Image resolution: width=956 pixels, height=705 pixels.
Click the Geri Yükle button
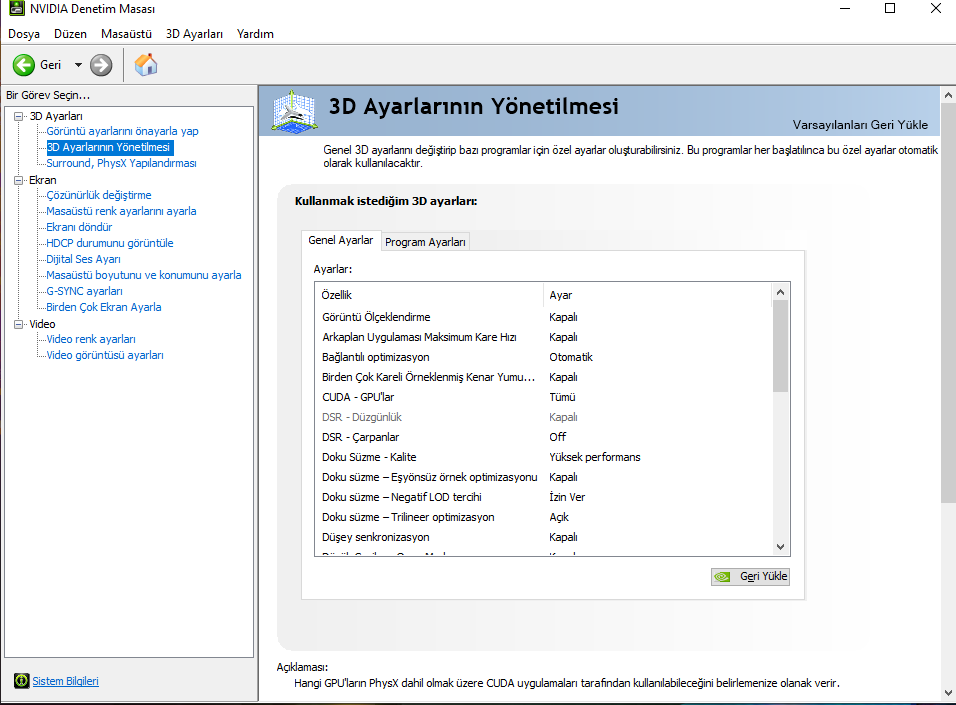coord(750,576)
